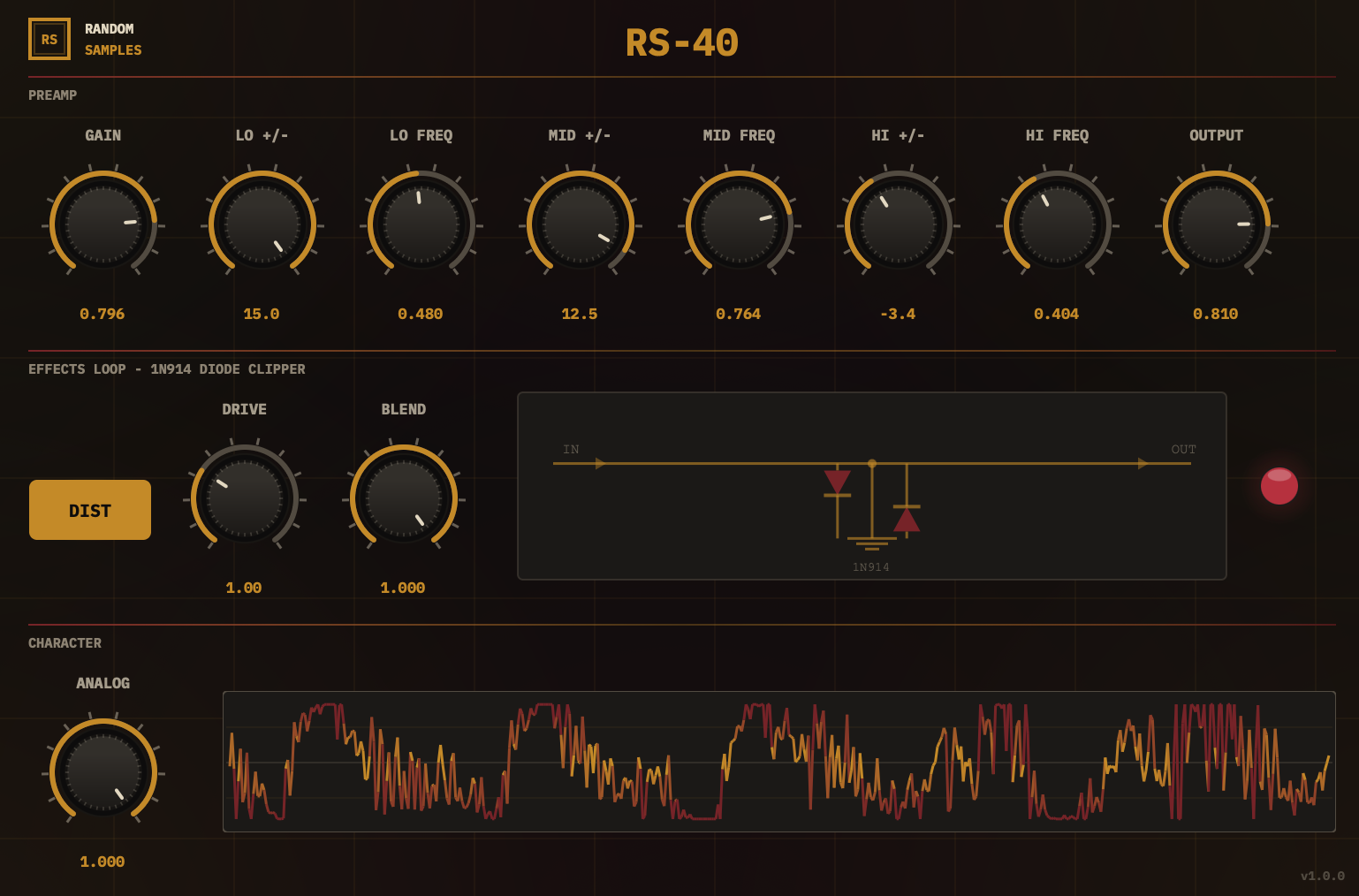Select the red LED status indicator

[1279, 486]
